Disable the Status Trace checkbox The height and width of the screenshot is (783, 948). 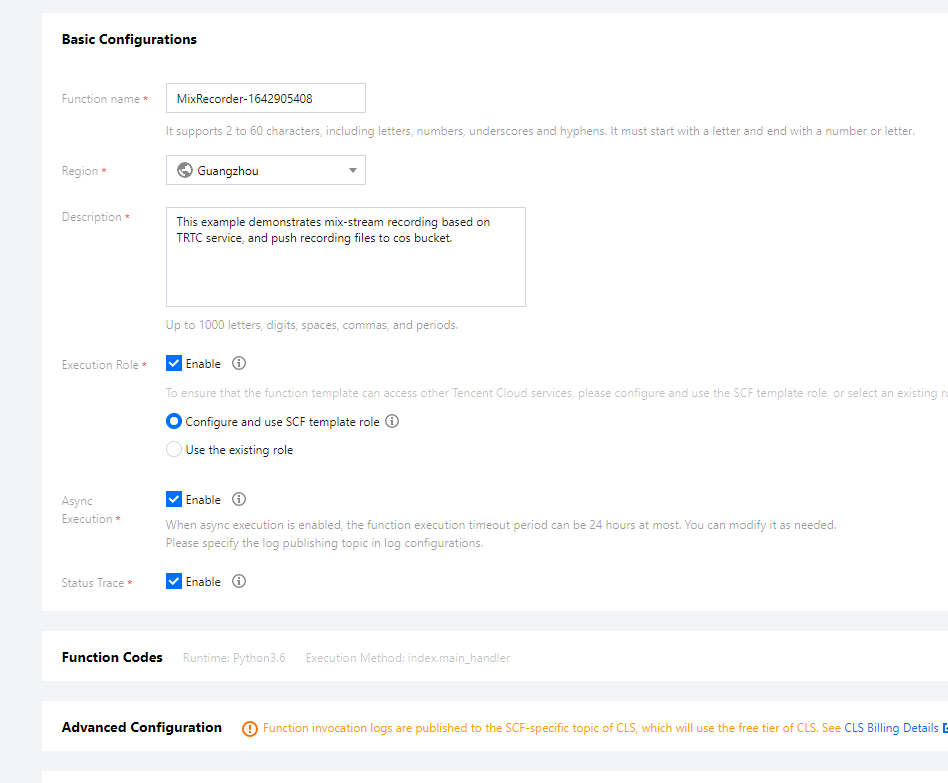pyautogui.click(x=174, y=582)
